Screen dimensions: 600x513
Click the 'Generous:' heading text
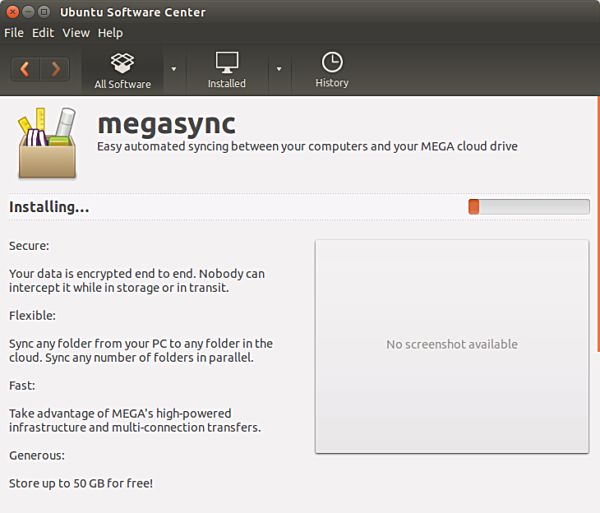[37, 455]
